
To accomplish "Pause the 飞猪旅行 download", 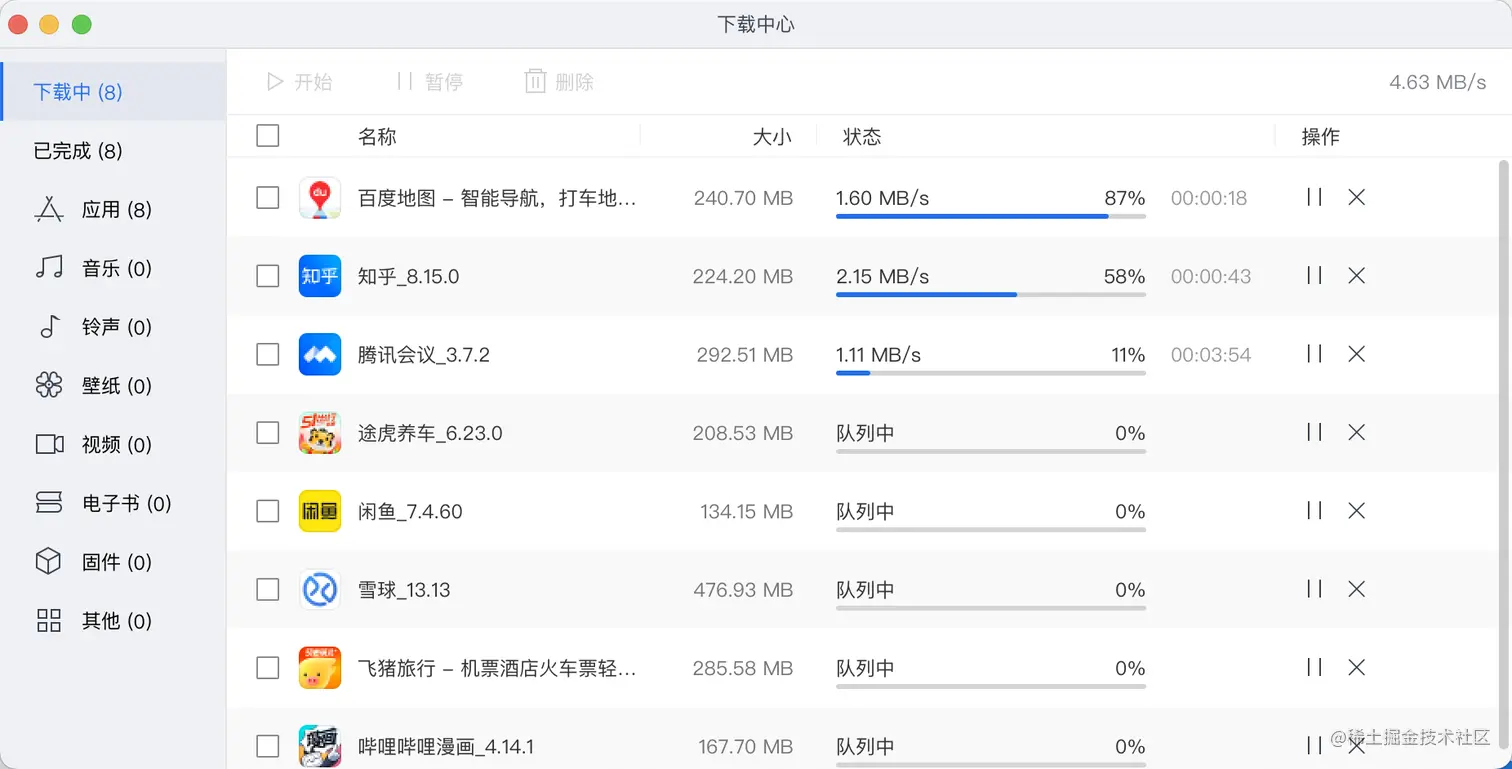I will (1315, 667).
